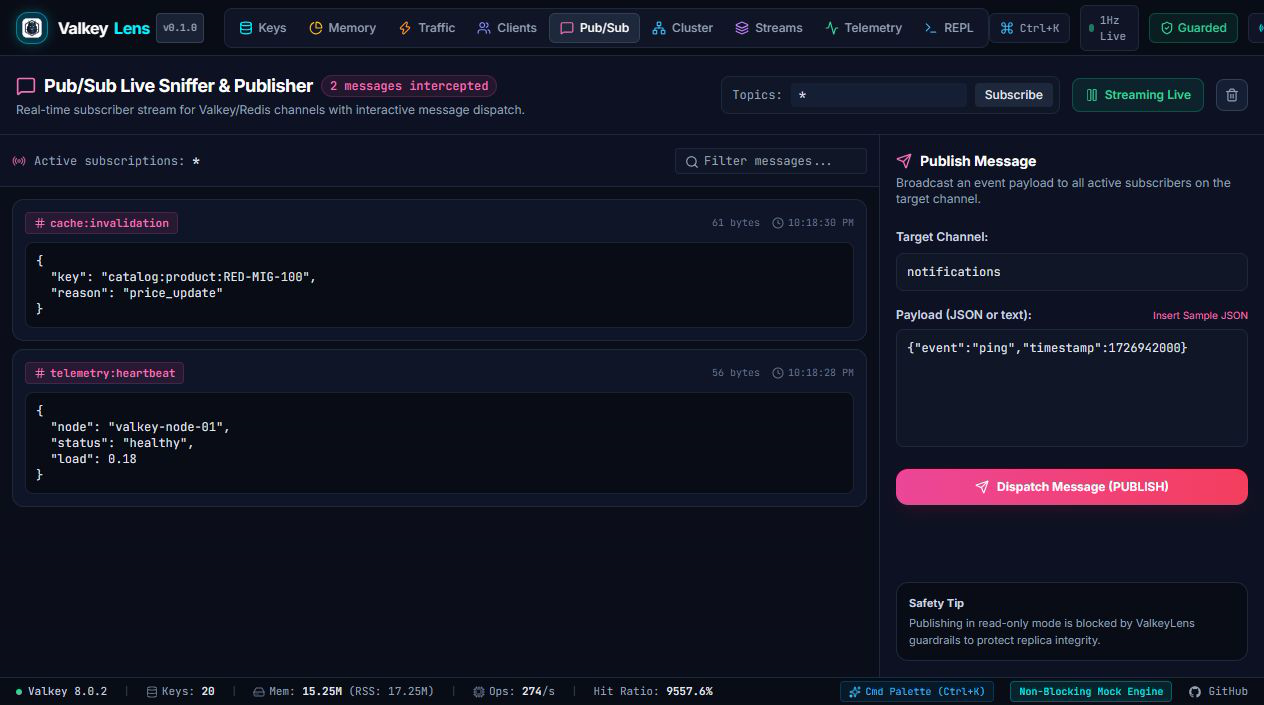Toggle the 1Hz Live refresh indicator
Image resolution: width=1264 pixels, height=705 pixels.
(1108, 28)
